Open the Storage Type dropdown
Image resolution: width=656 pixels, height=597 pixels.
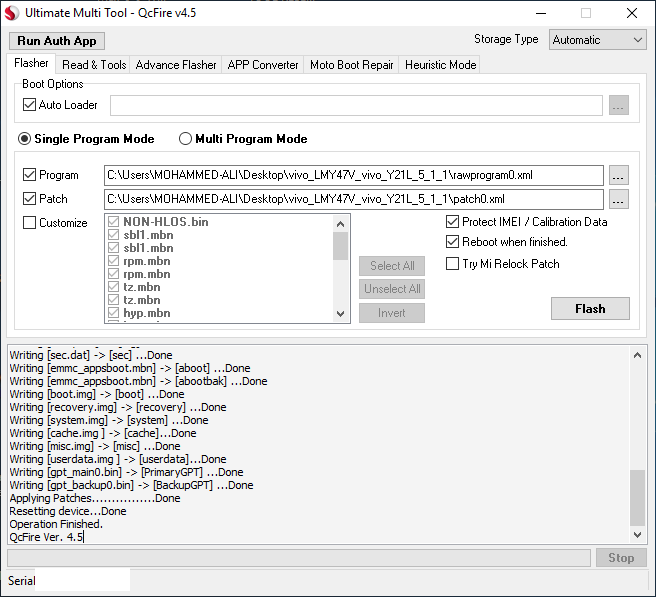(597, 40)
